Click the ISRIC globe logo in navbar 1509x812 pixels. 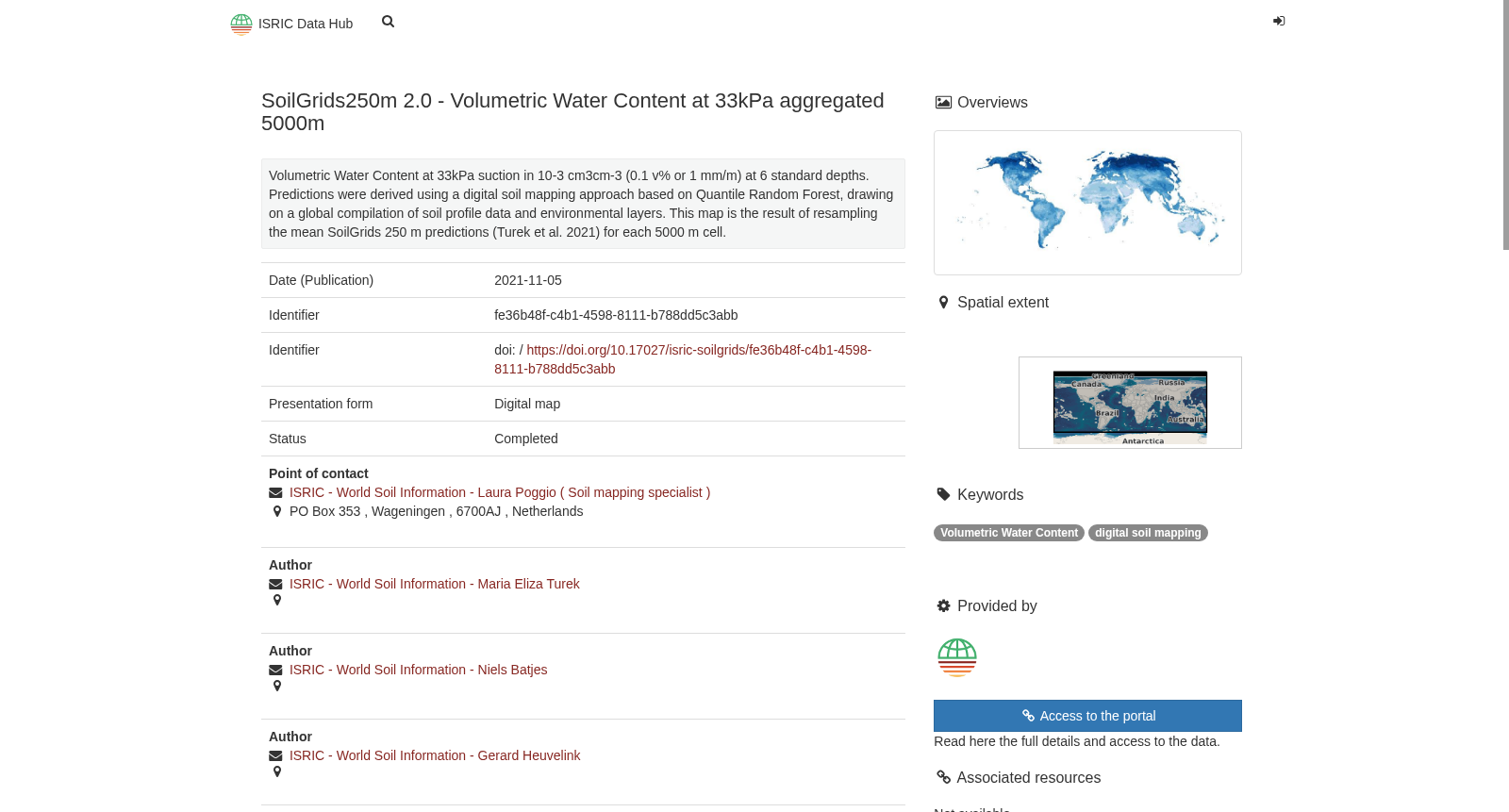(241, 24)
